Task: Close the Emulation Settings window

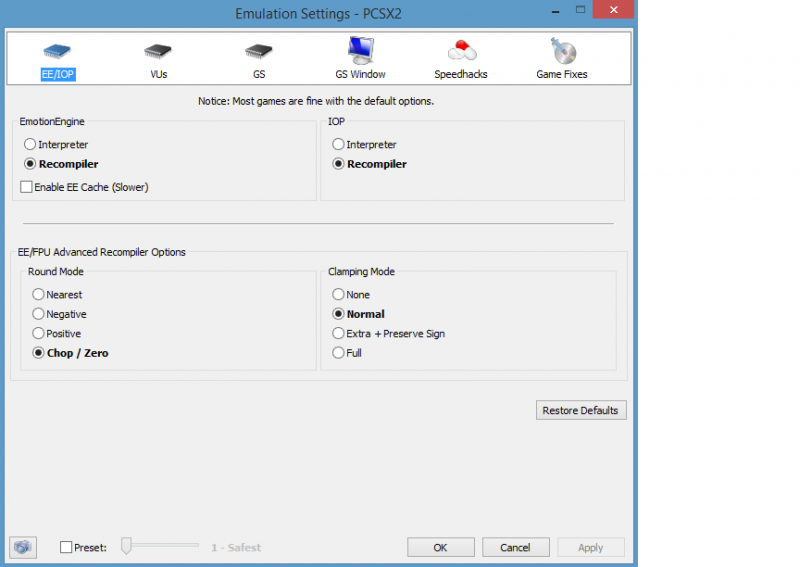Action: pos(613,9)
